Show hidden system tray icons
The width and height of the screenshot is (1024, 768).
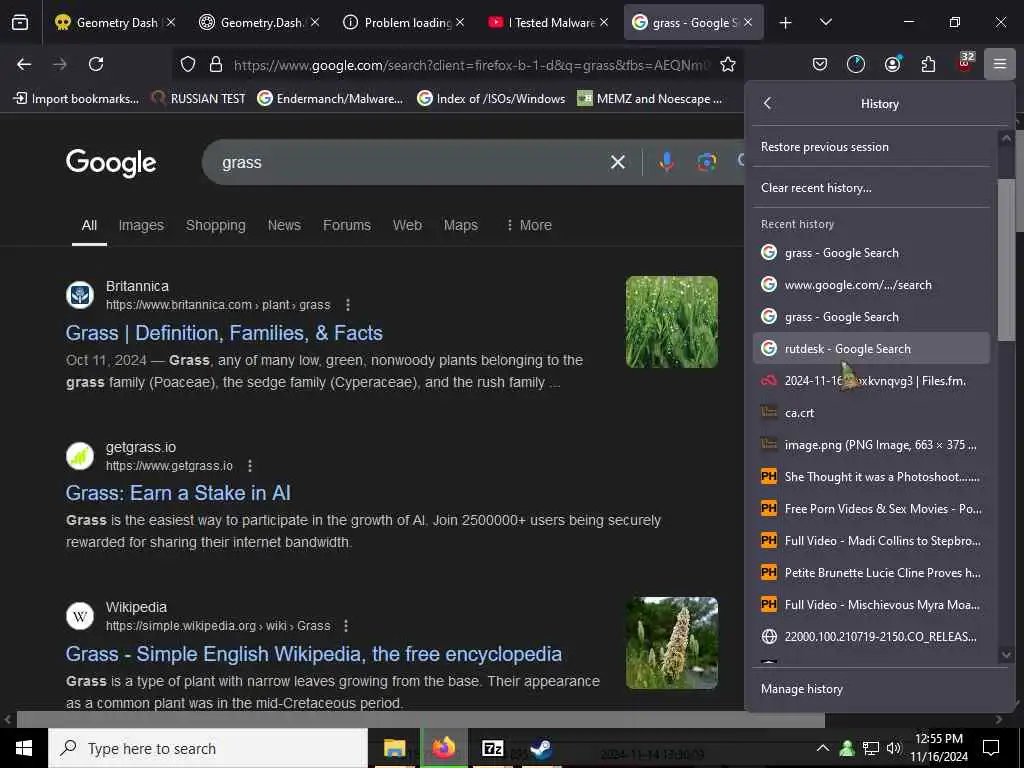[823, 748]
